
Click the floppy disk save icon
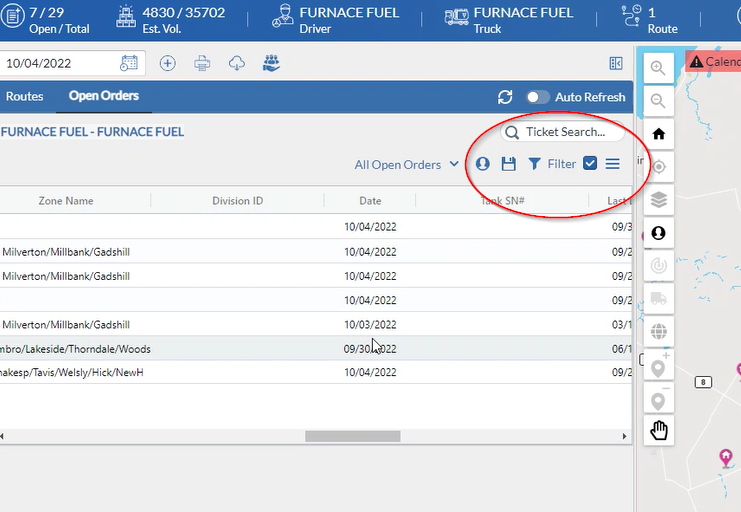click(508, 164)
